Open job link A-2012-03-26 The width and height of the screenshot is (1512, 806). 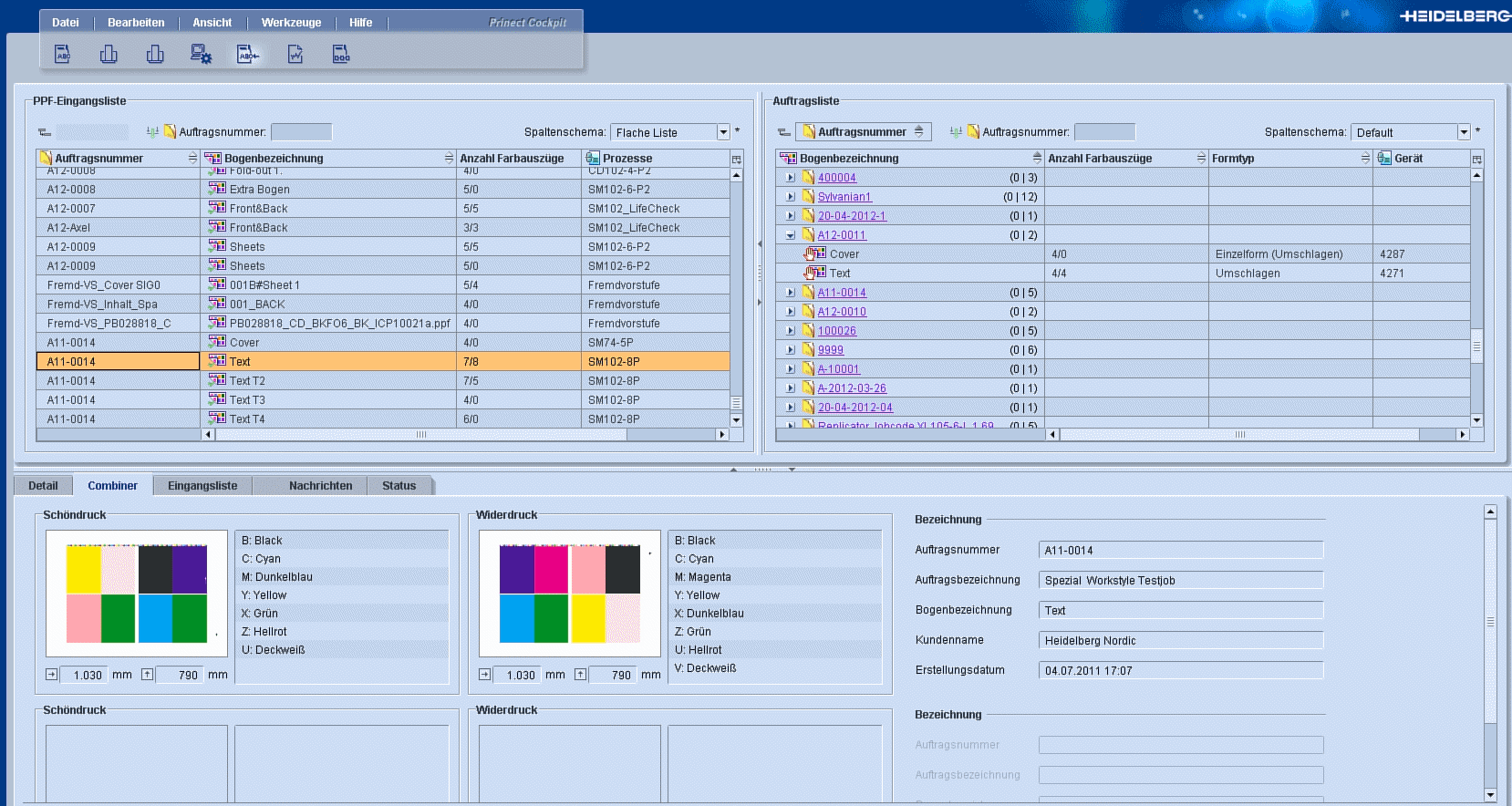(x=852, y=388)
